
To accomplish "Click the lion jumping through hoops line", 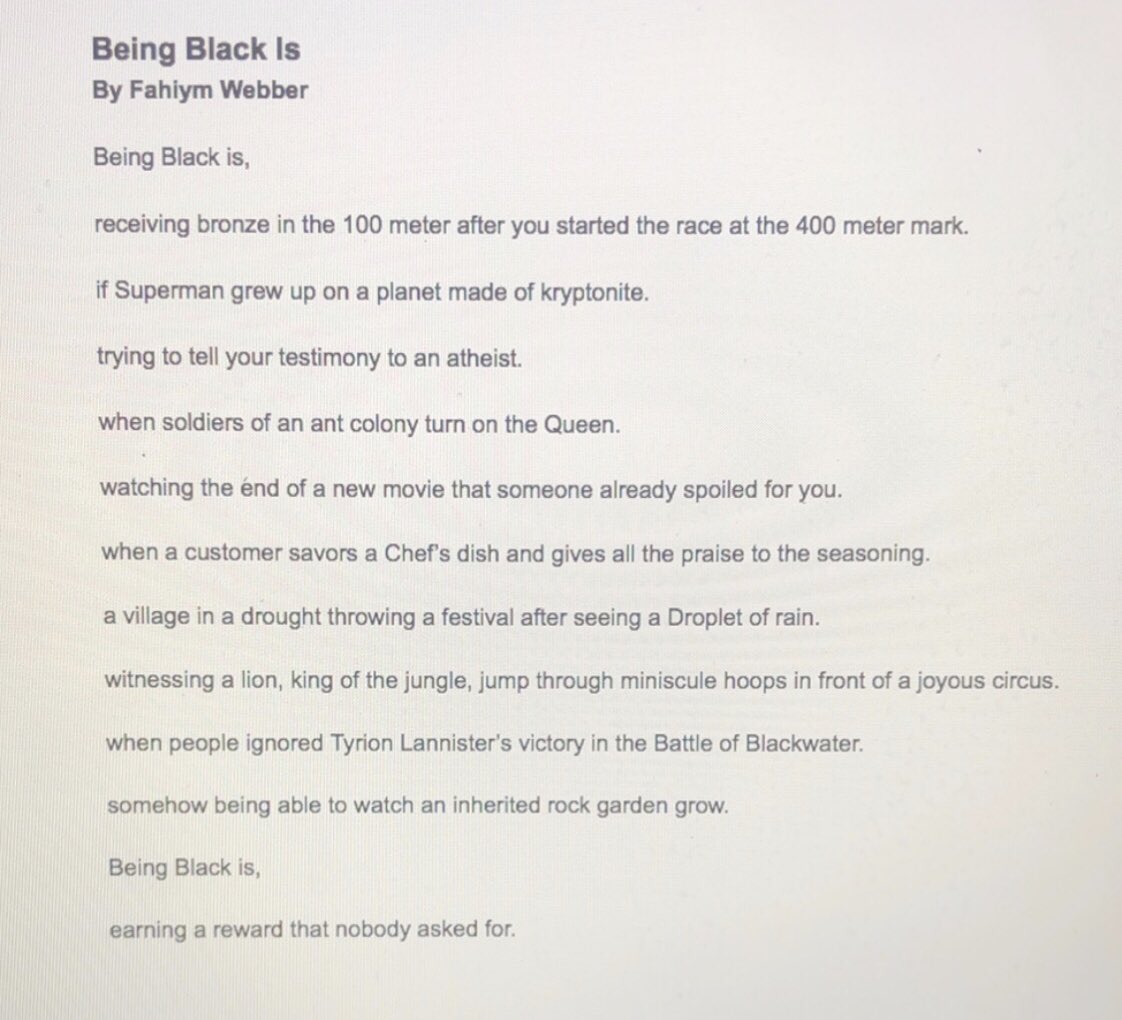I will click(581, 680).
